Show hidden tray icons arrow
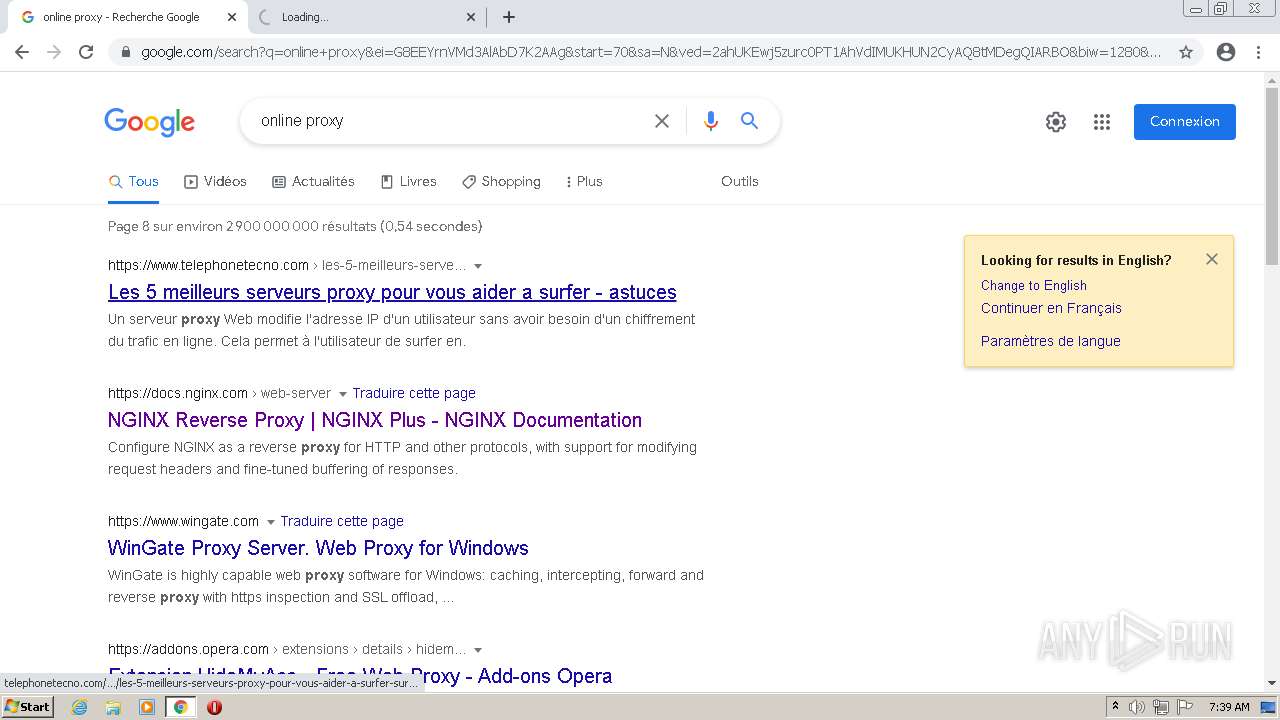This screenshot has height=720, width=1280. tap(1115, 707)
